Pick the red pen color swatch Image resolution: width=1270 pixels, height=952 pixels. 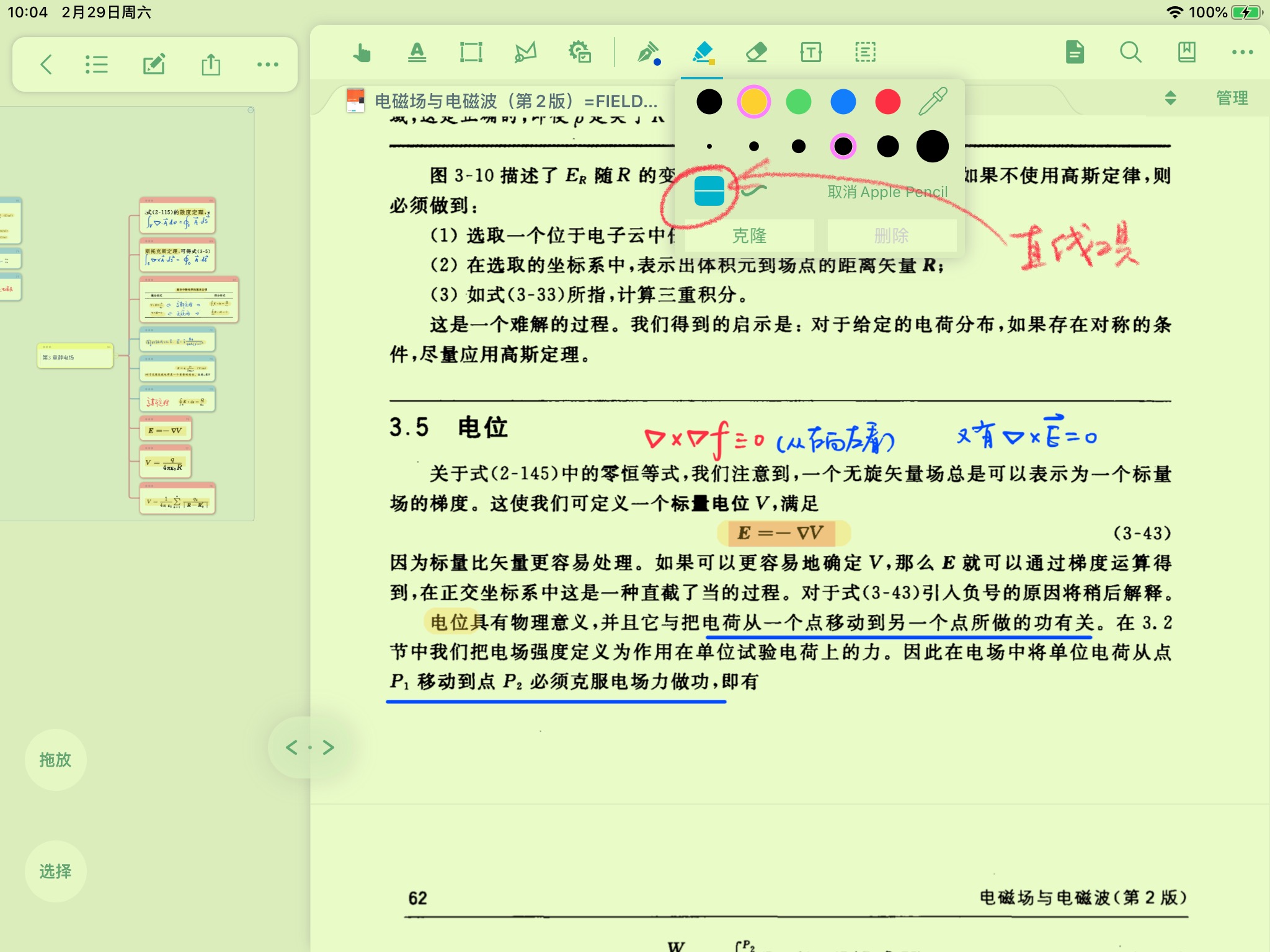(887, 102)
